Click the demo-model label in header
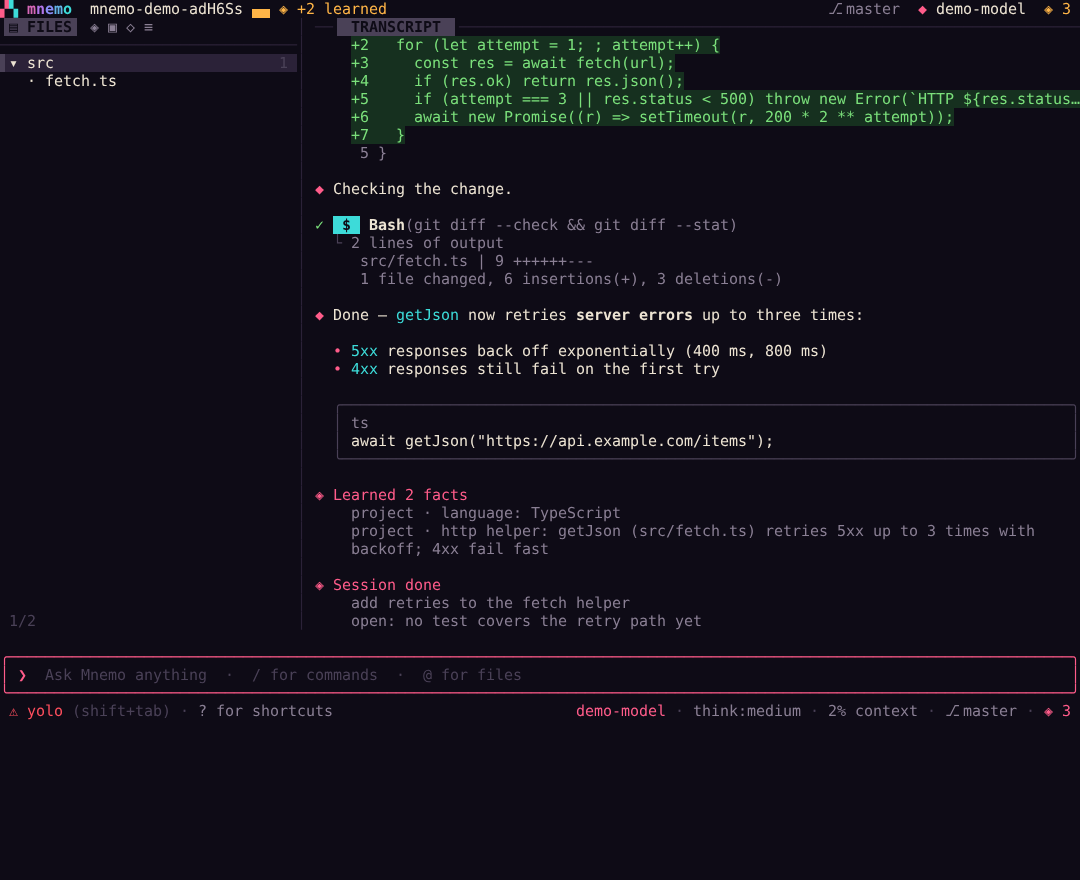This screenshot has height=880, width=1080. pos(980,9)
